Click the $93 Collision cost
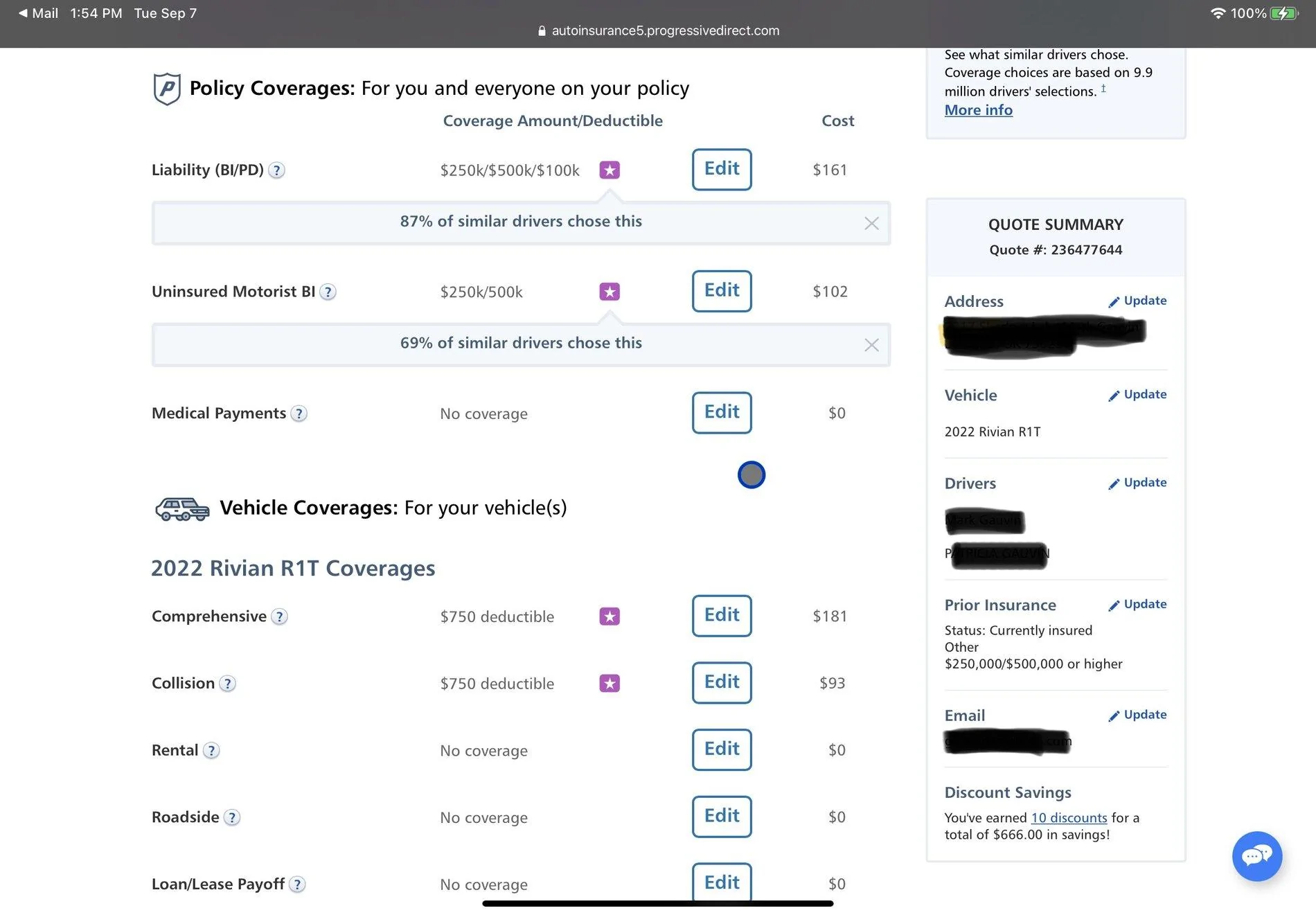 [832, 684]
